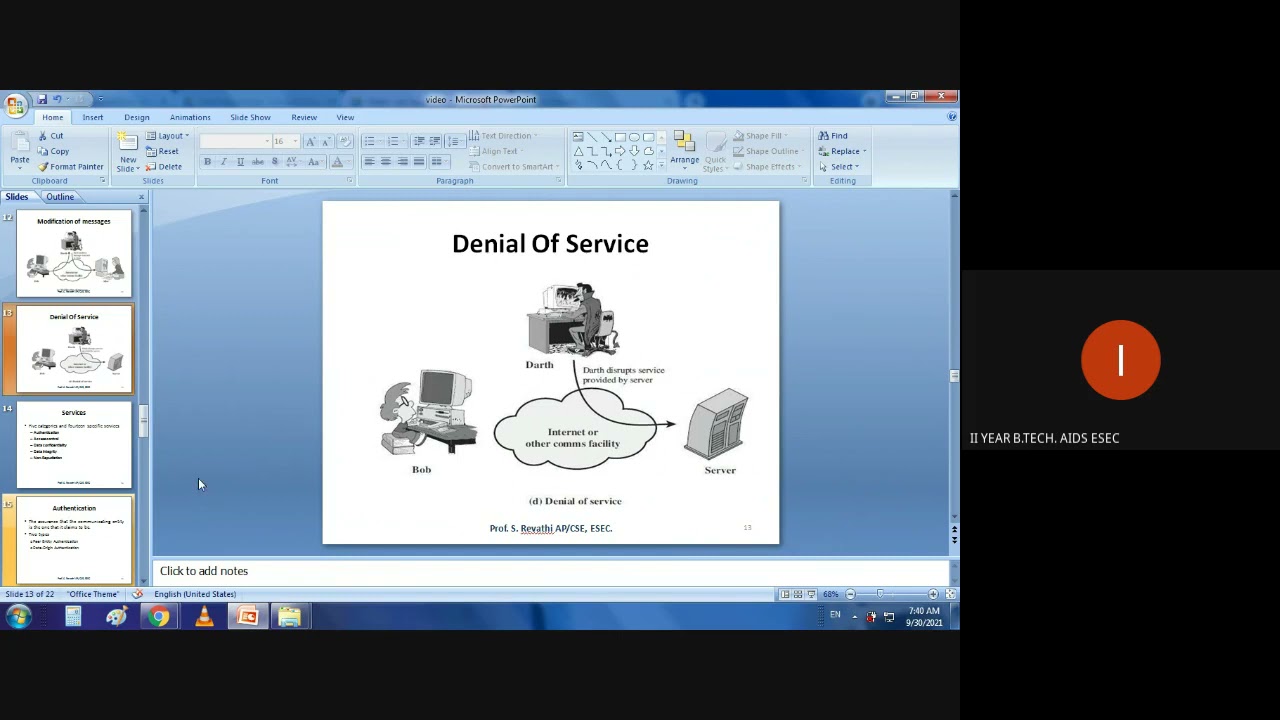Select the Services slide thumbnail

[x=74, y=445]
